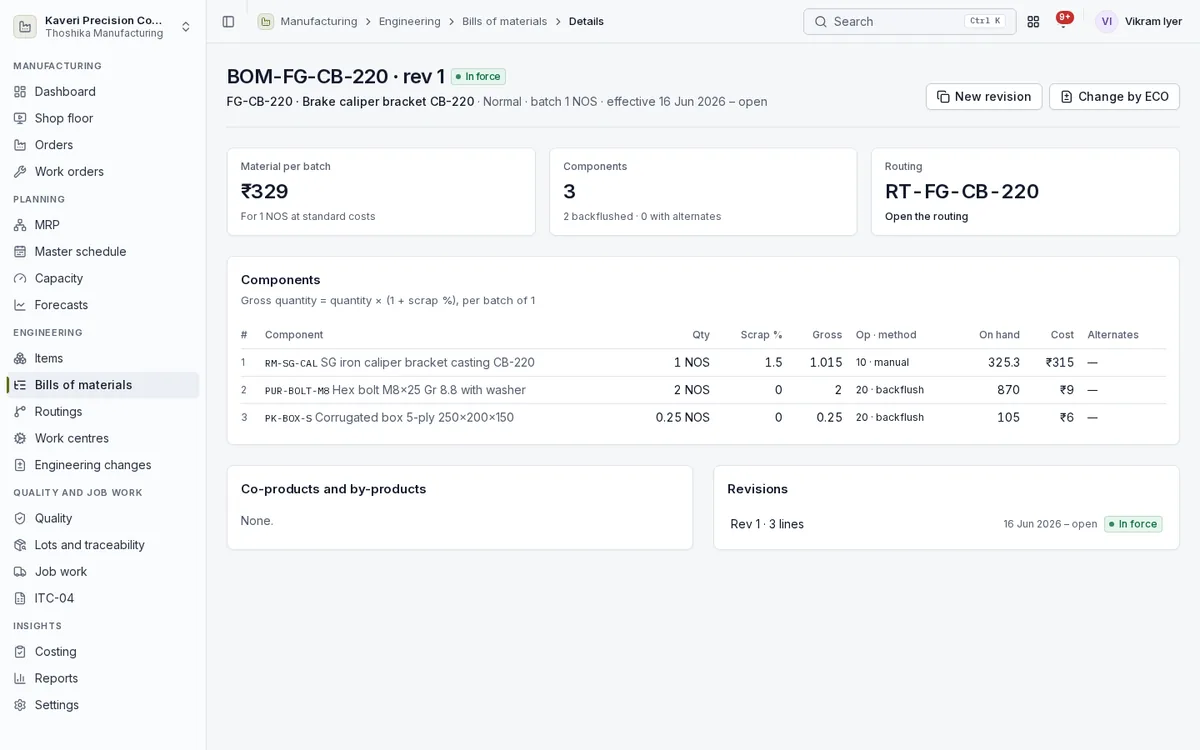Click the MRP sidebar icon

(x=20, y=225)
